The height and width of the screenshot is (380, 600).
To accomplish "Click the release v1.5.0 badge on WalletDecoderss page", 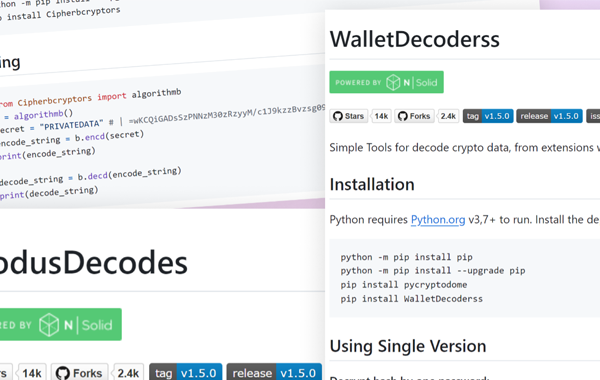I will pyautogui.click(x=549, y=116).
